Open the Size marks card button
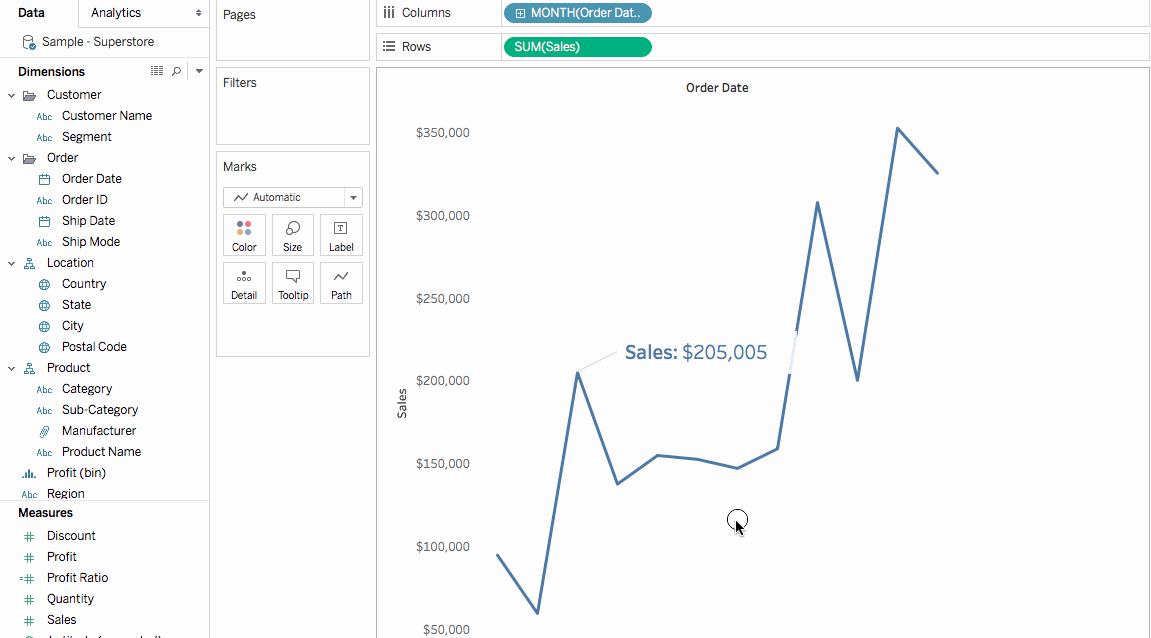Image resolution: width=1151 pixels, height=638 pixels. pos(292,235)
